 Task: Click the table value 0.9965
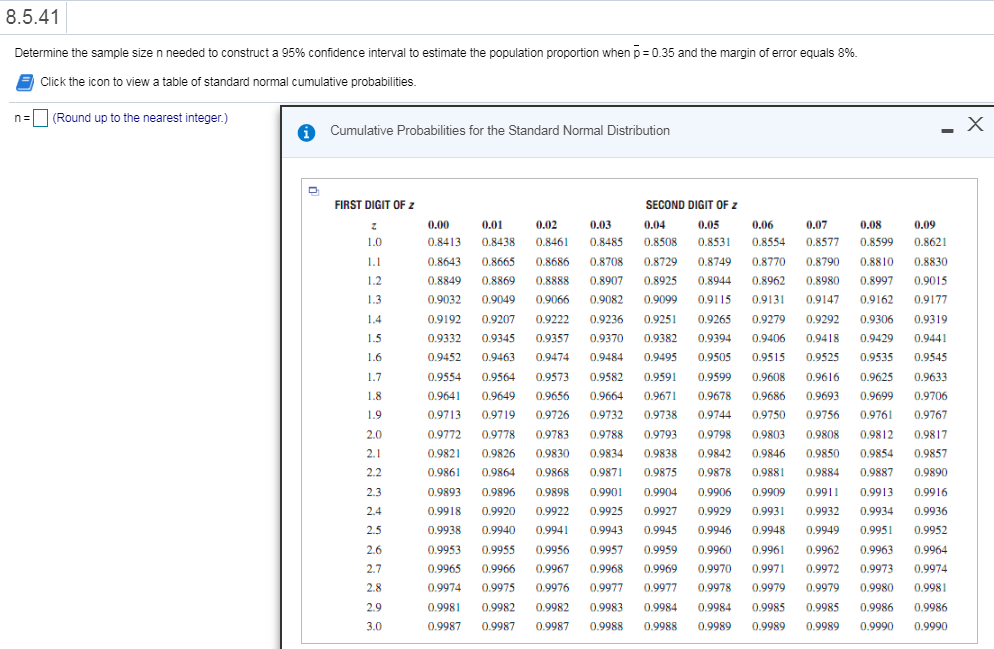coord(444,569)
